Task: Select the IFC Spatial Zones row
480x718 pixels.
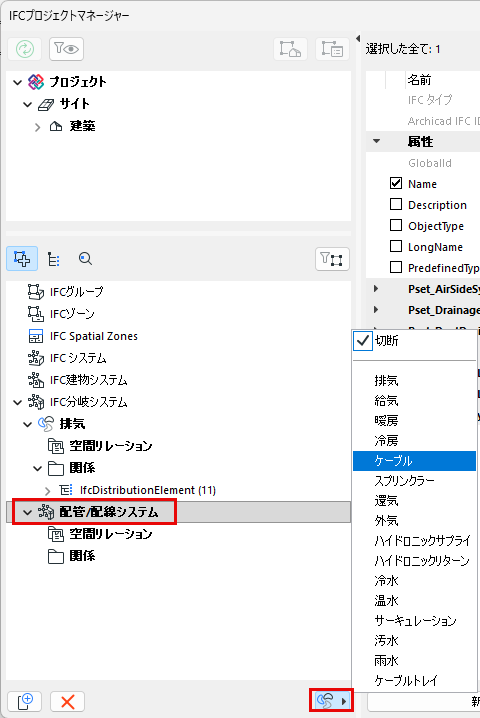Action: [179, 336]
